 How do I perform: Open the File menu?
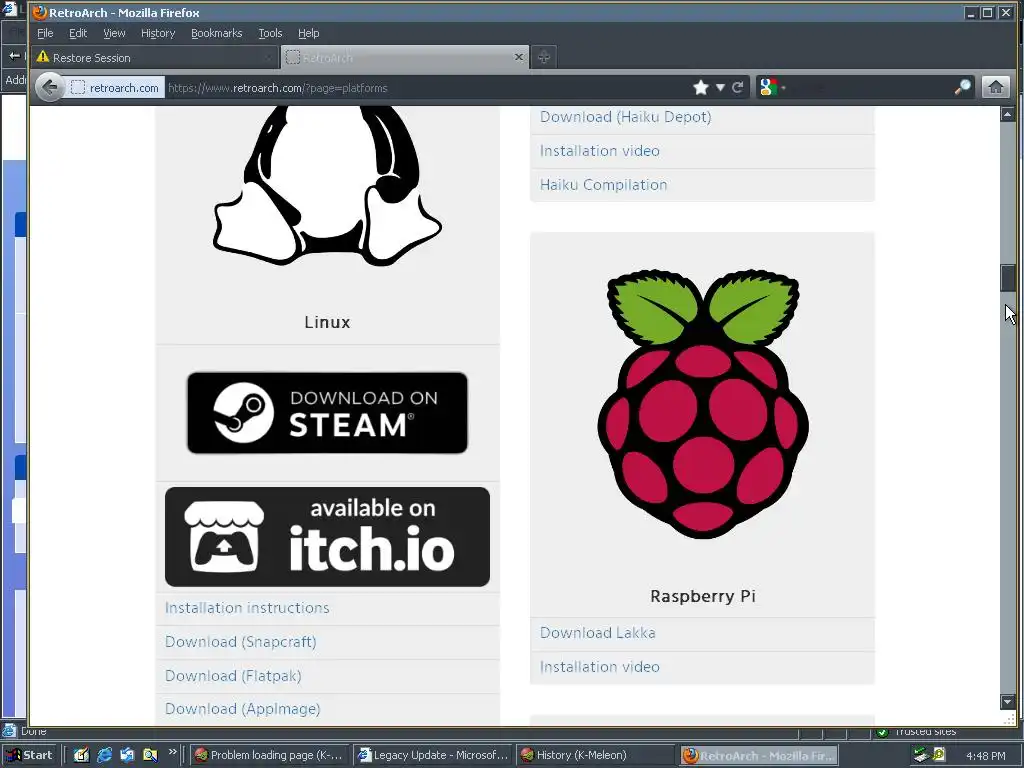pos(45,33)
